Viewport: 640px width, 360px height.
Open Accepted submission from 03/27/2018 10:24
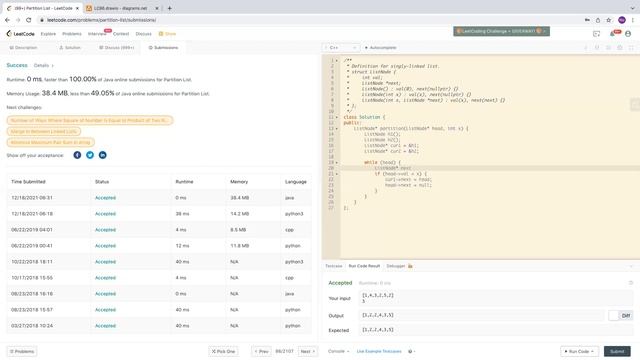(105, 326)
